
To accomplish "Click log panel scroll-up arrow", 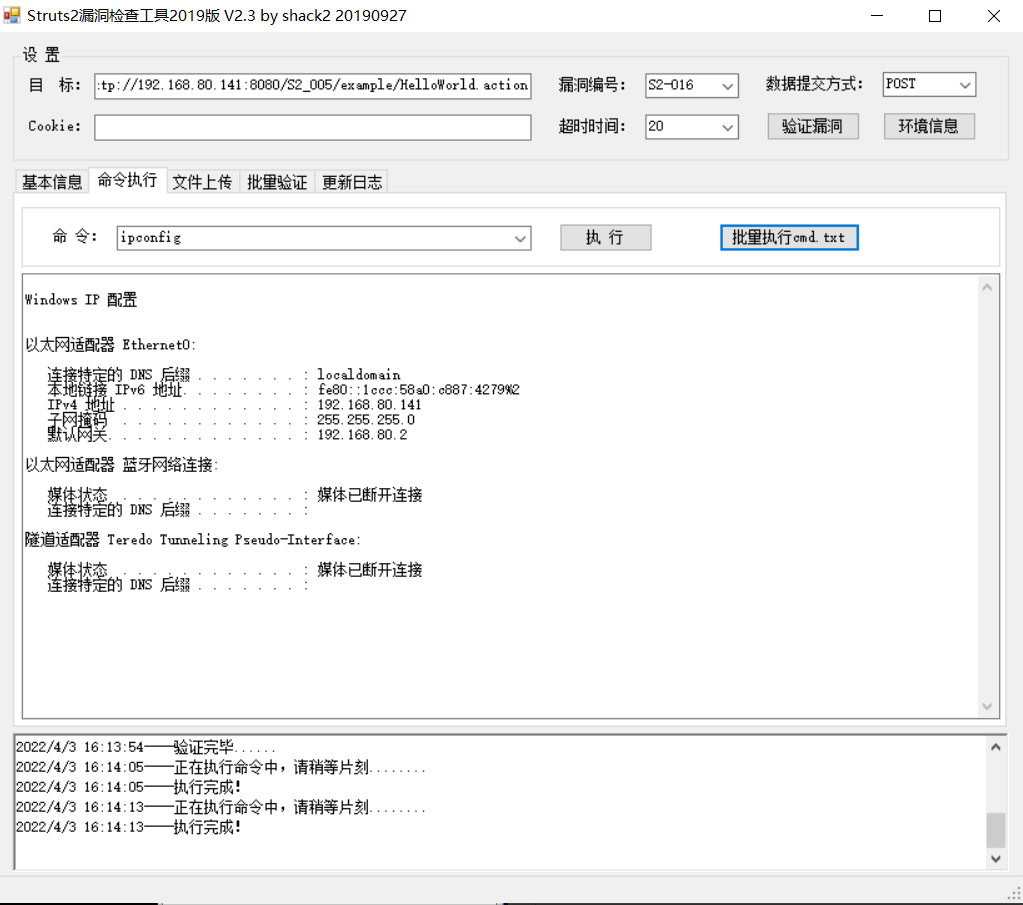I will click(996, 748).
